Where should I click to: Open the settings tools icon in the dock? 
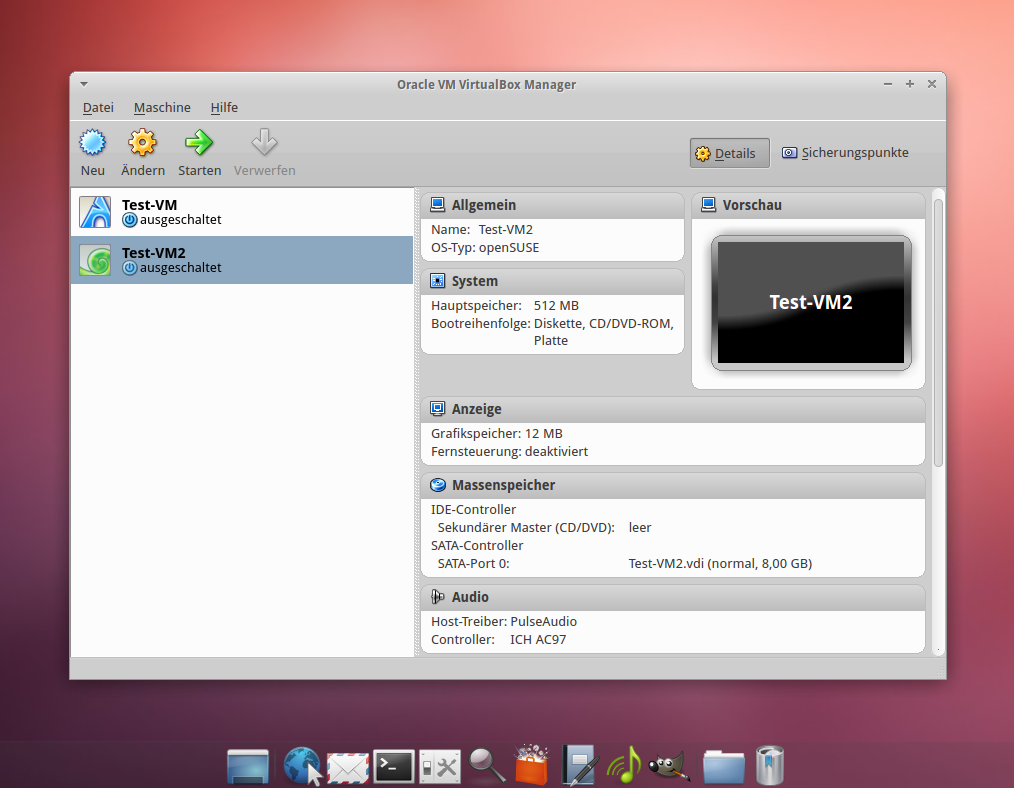(x=440, y=767)
